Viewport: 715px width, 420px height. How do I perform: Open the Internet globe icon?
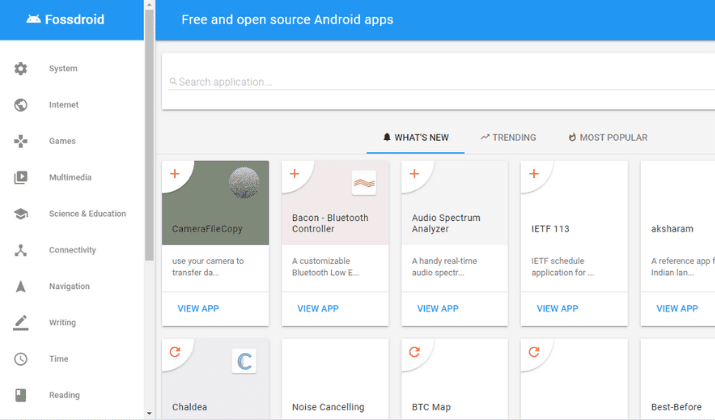coord(21,105)
